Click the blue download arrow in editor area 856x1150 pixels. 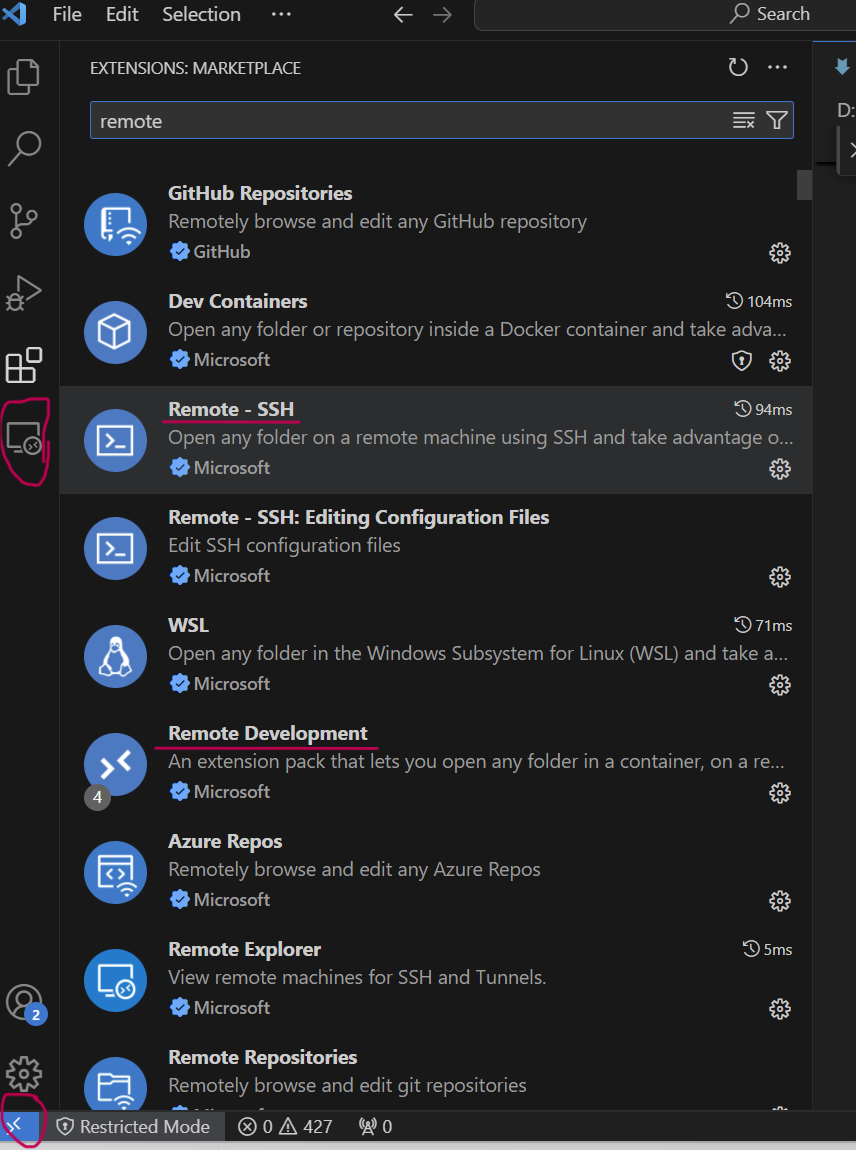tap(842, 67)
